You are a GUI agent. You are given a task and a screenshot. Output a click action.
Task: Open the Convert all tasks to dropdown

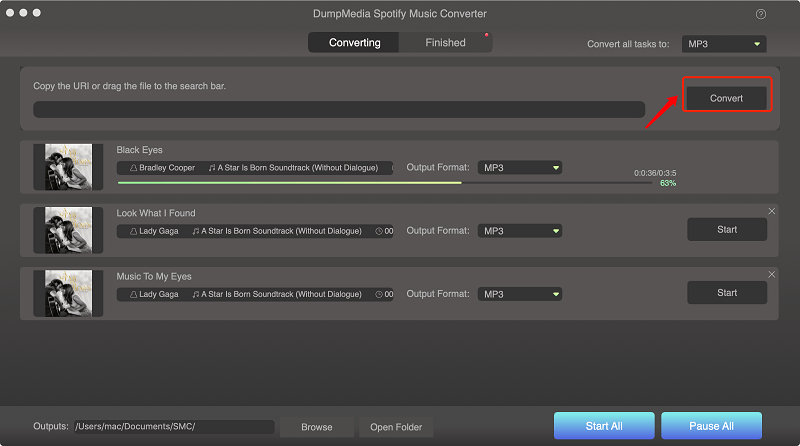[x=724, y=44]
